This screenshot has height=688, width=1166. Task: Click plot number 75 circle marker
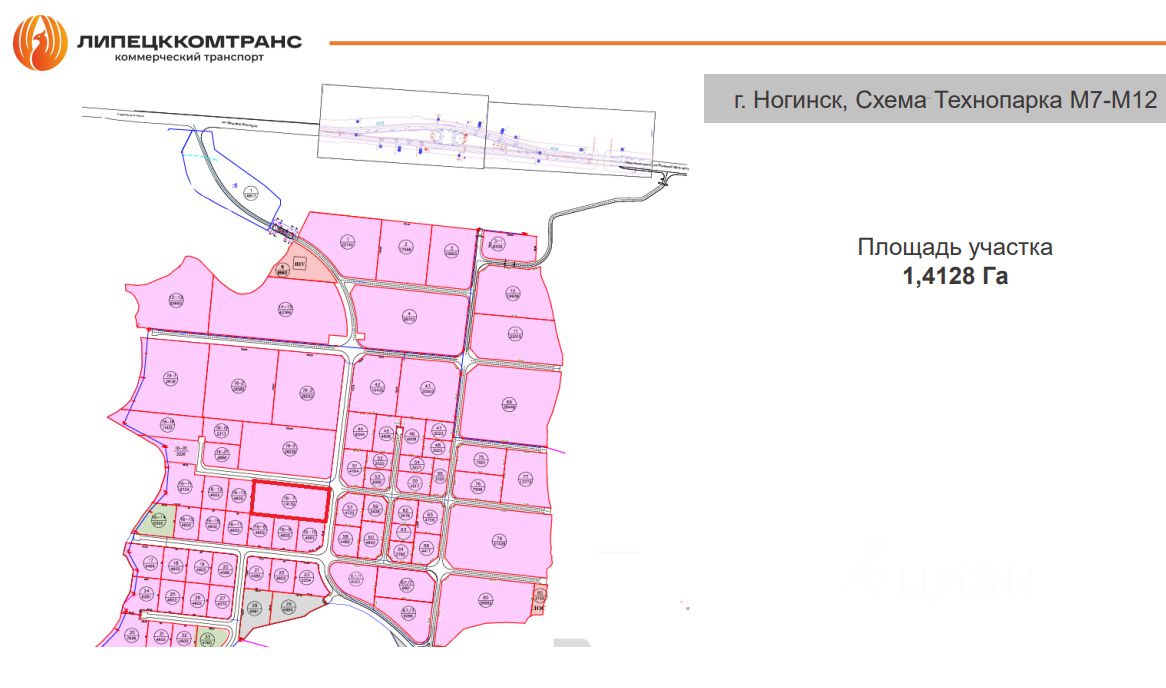coord(480,460)
